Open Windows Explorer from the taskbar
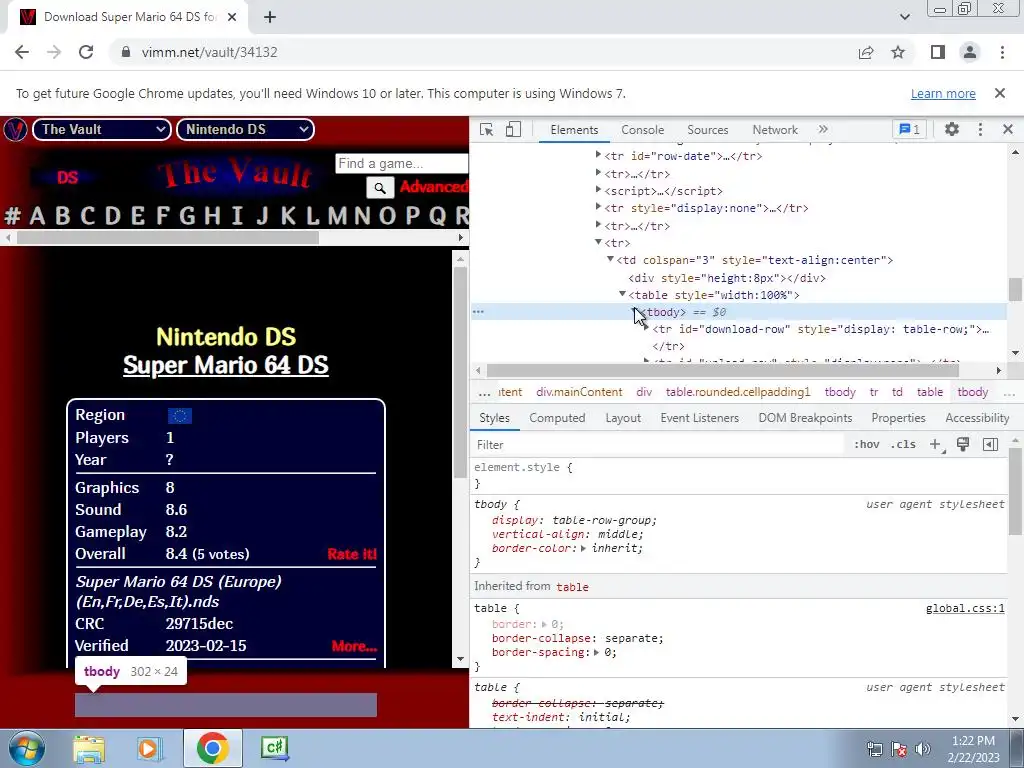The width and height of the screenshot is (1024, 768). 89,748
